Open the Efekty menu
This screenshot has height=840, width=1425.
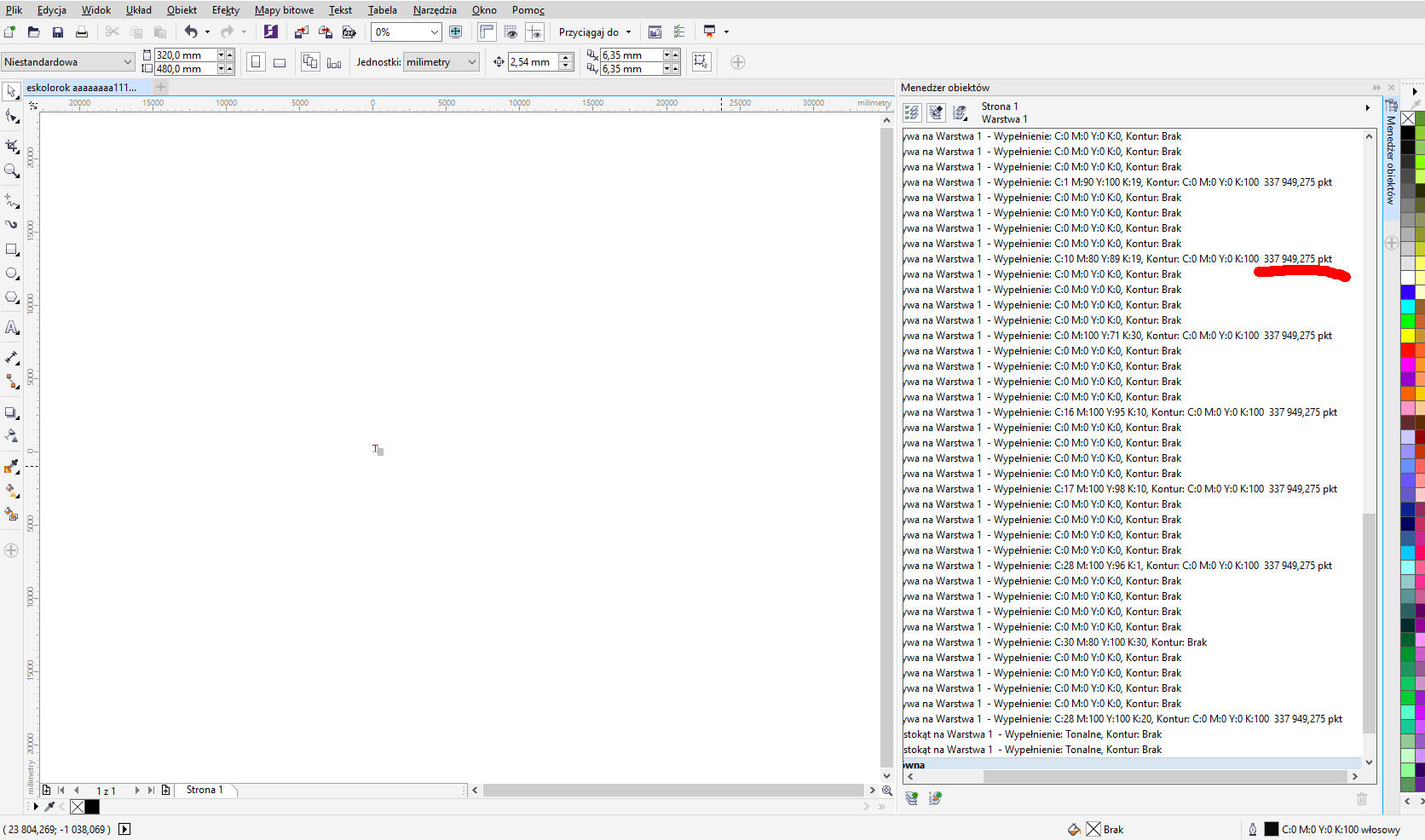coord(226,10)
